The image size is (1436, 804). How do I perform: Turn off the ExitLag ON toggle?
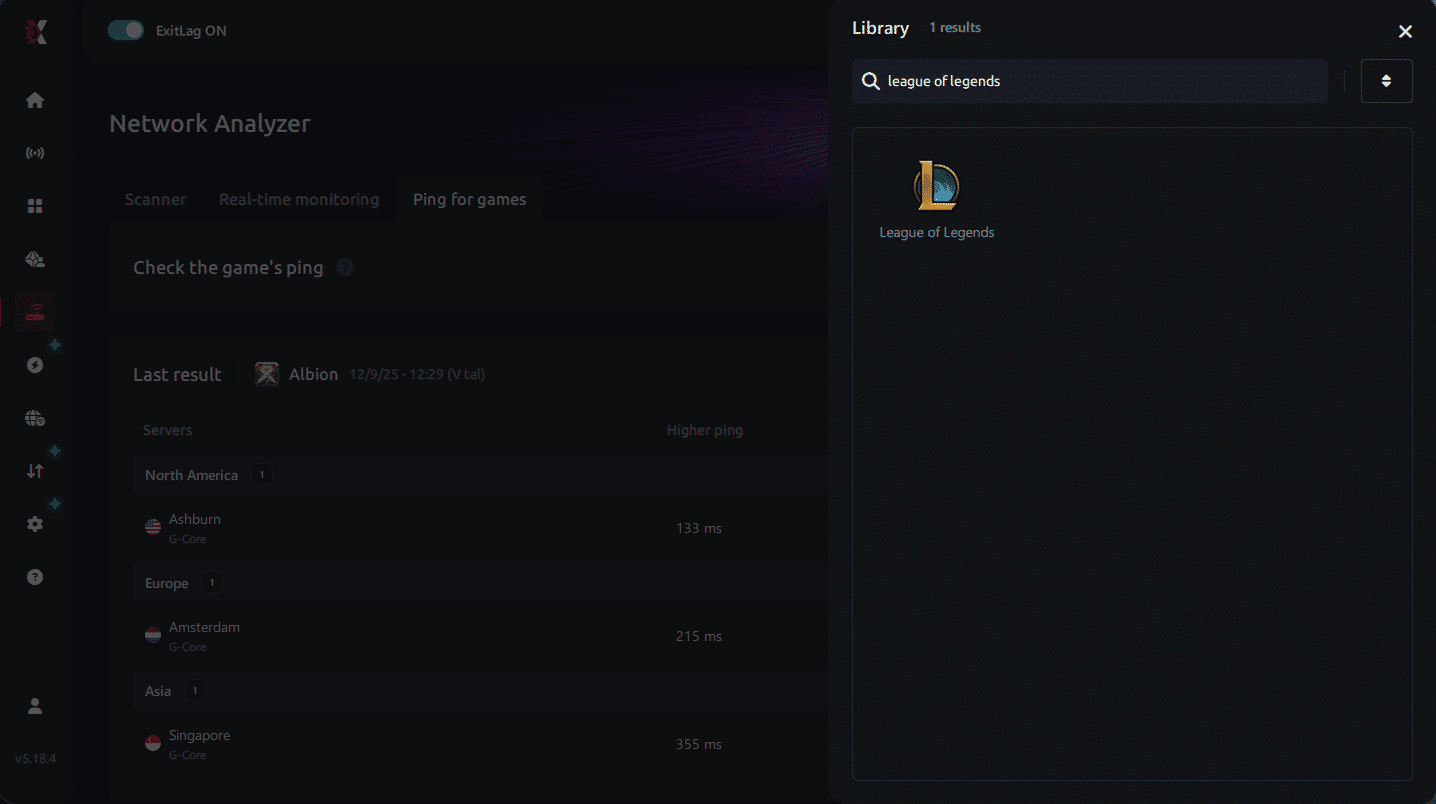pos(126,30)
